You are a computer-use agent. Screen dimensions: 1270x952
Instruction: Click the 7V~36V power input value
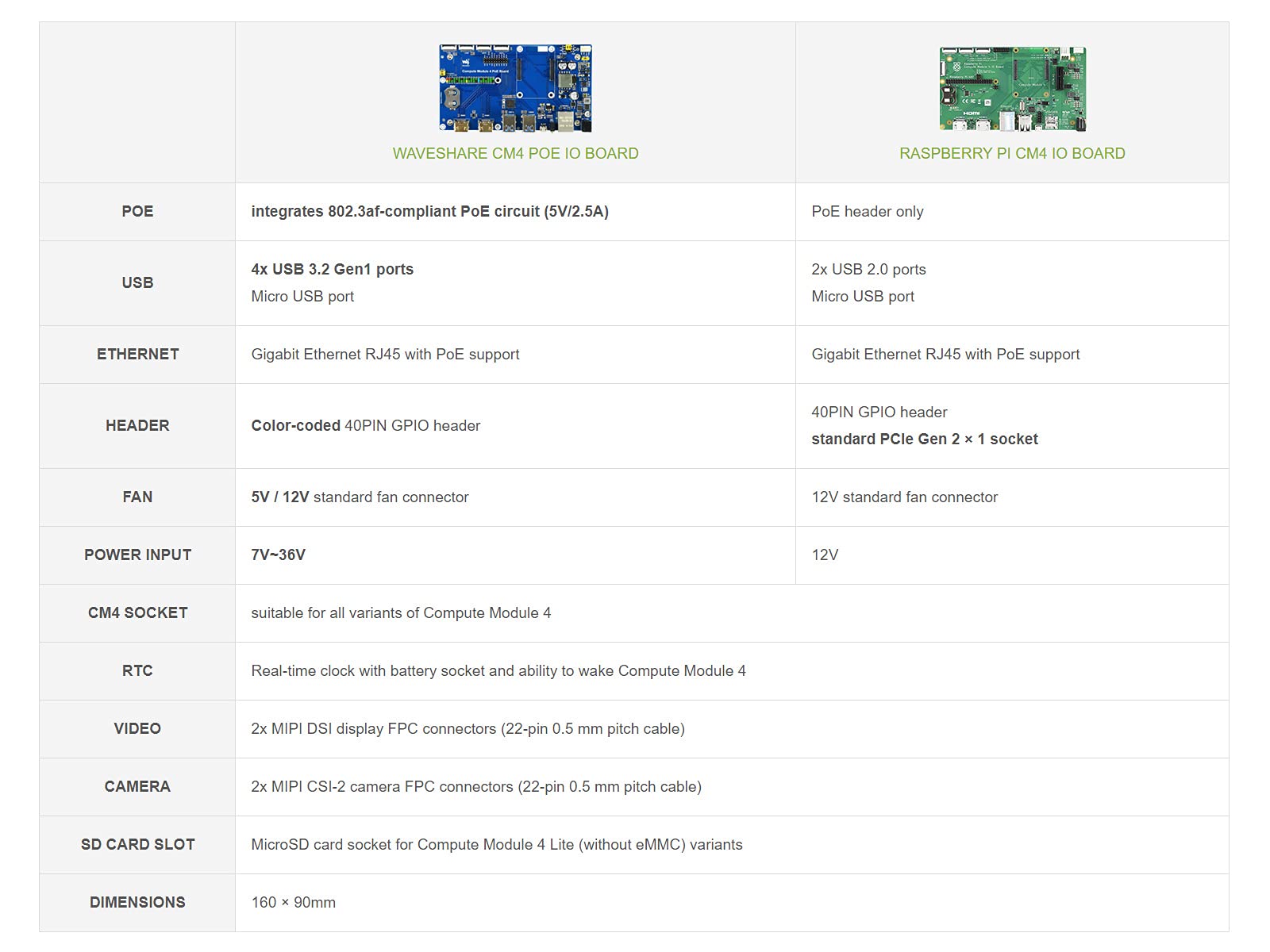(x=278, y=555)
